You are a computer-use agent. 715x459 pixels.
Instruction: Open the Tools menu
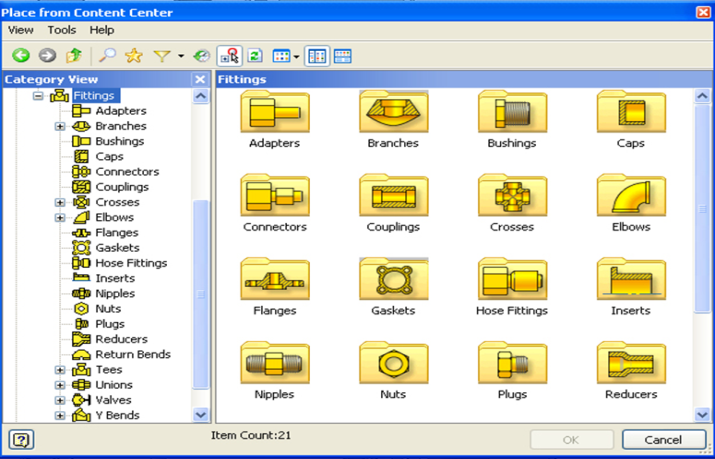[x=62, y=30]
